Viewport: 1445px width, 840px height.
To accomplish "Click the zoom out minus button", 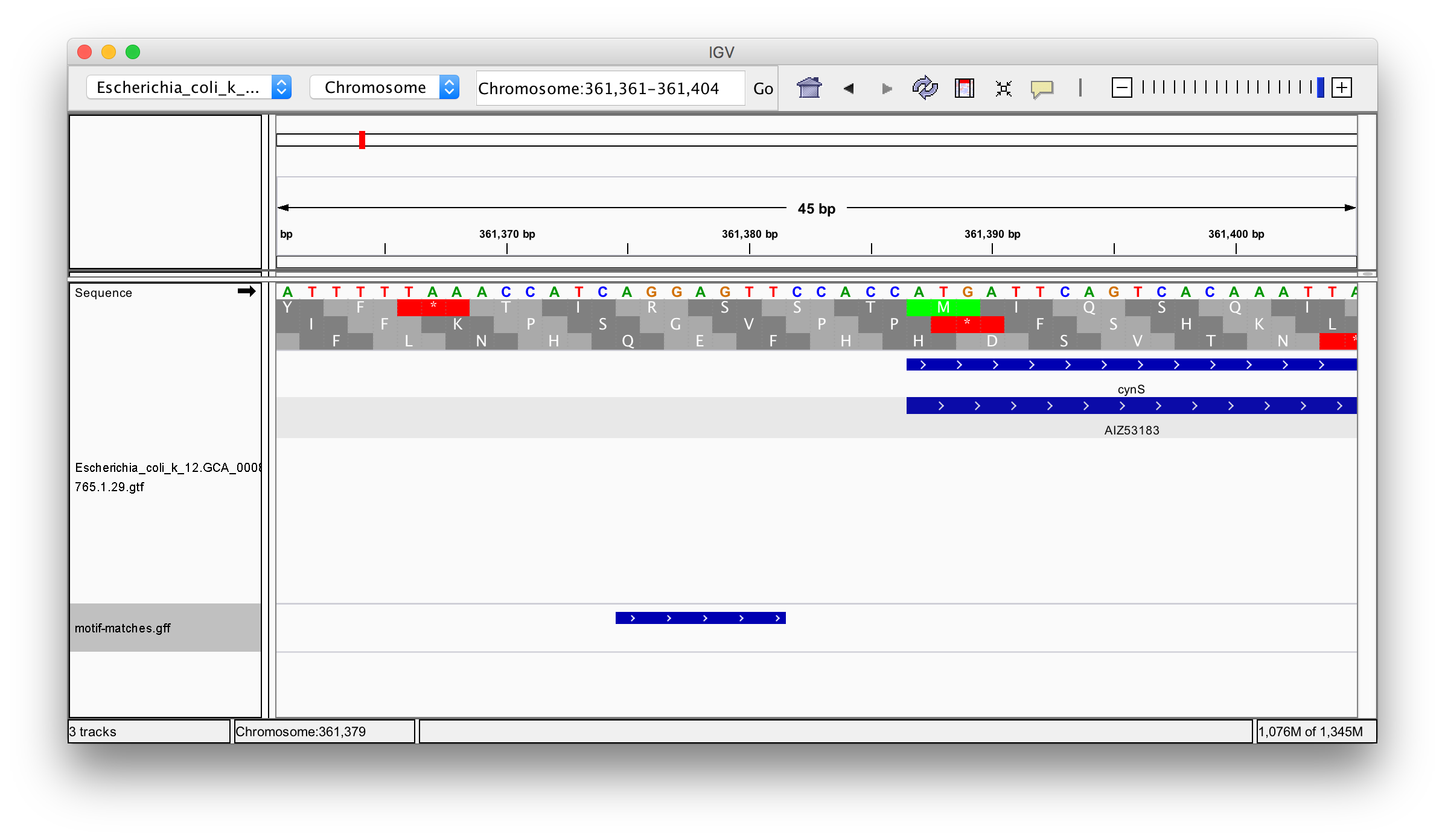I will [x=1121, y=88].
